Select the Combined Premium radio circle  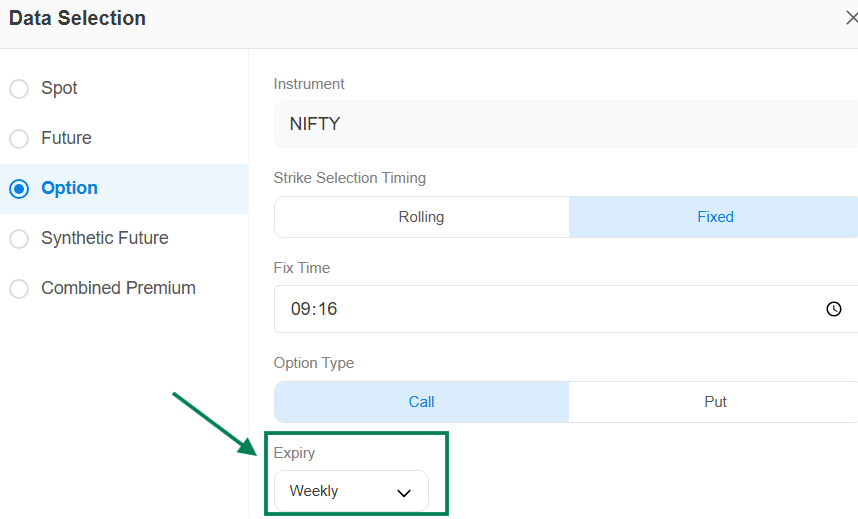(19, 289)
